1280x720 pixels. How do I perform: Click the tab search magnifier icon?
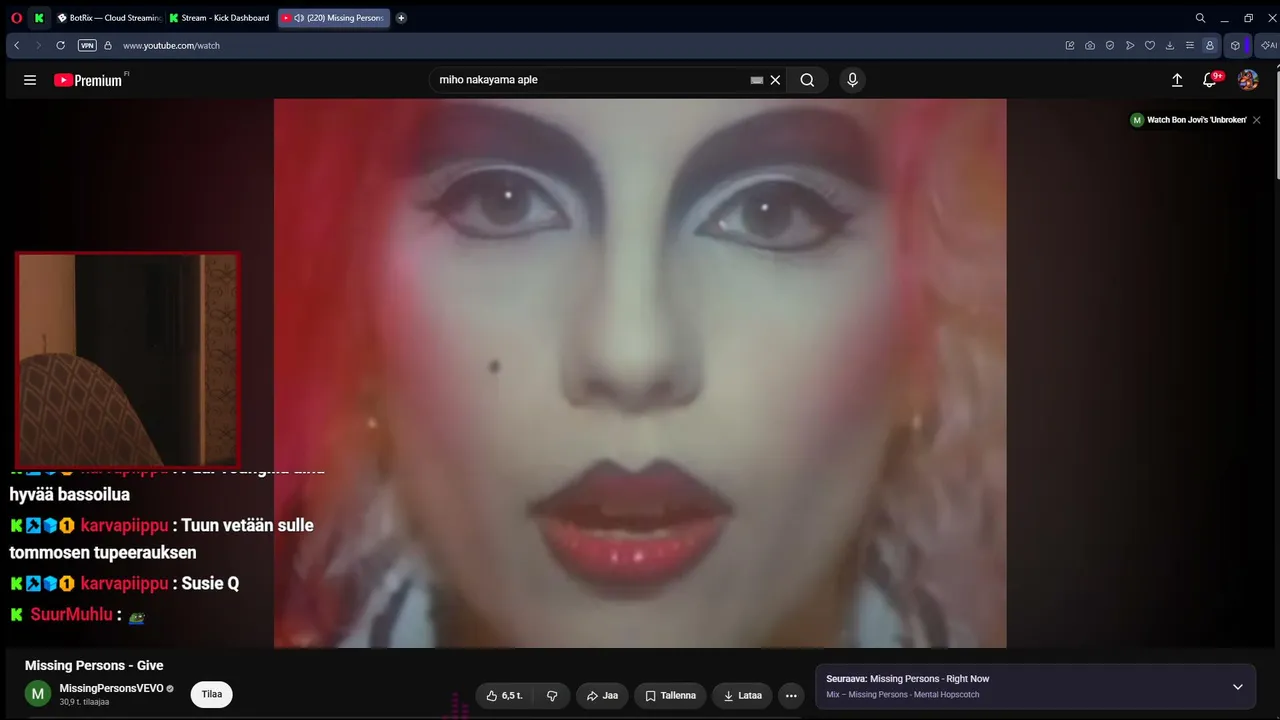(1200, 18)
